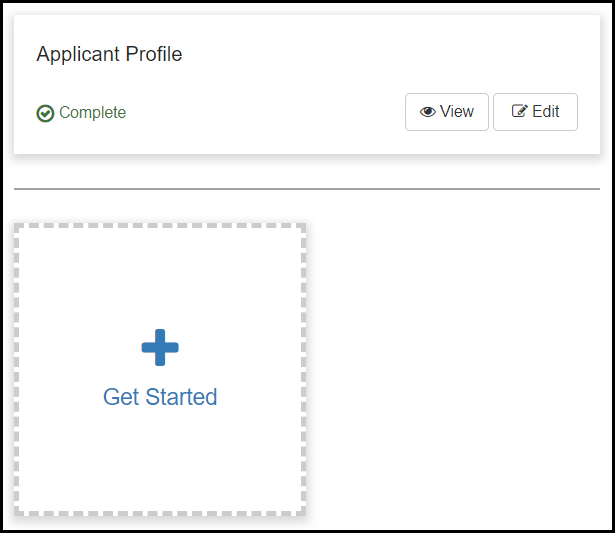615x533 pixels.
Task: Select the Applicant Profile heading
Action: coord(109,54)
